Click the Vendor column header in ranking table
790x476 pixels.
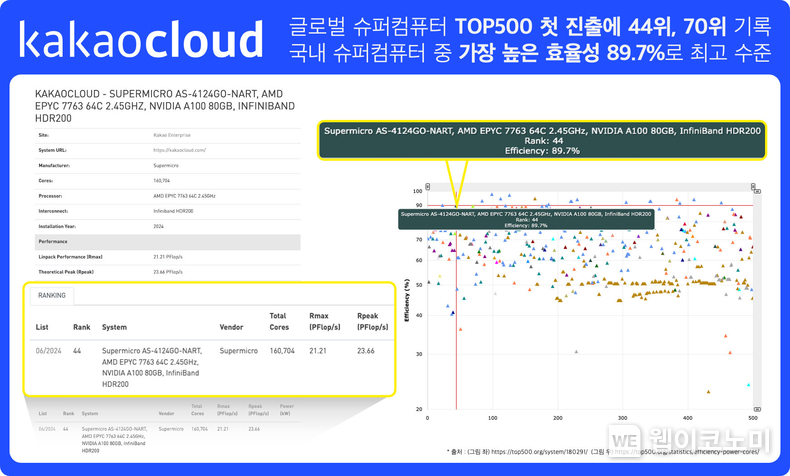click(x=231, y=327)
